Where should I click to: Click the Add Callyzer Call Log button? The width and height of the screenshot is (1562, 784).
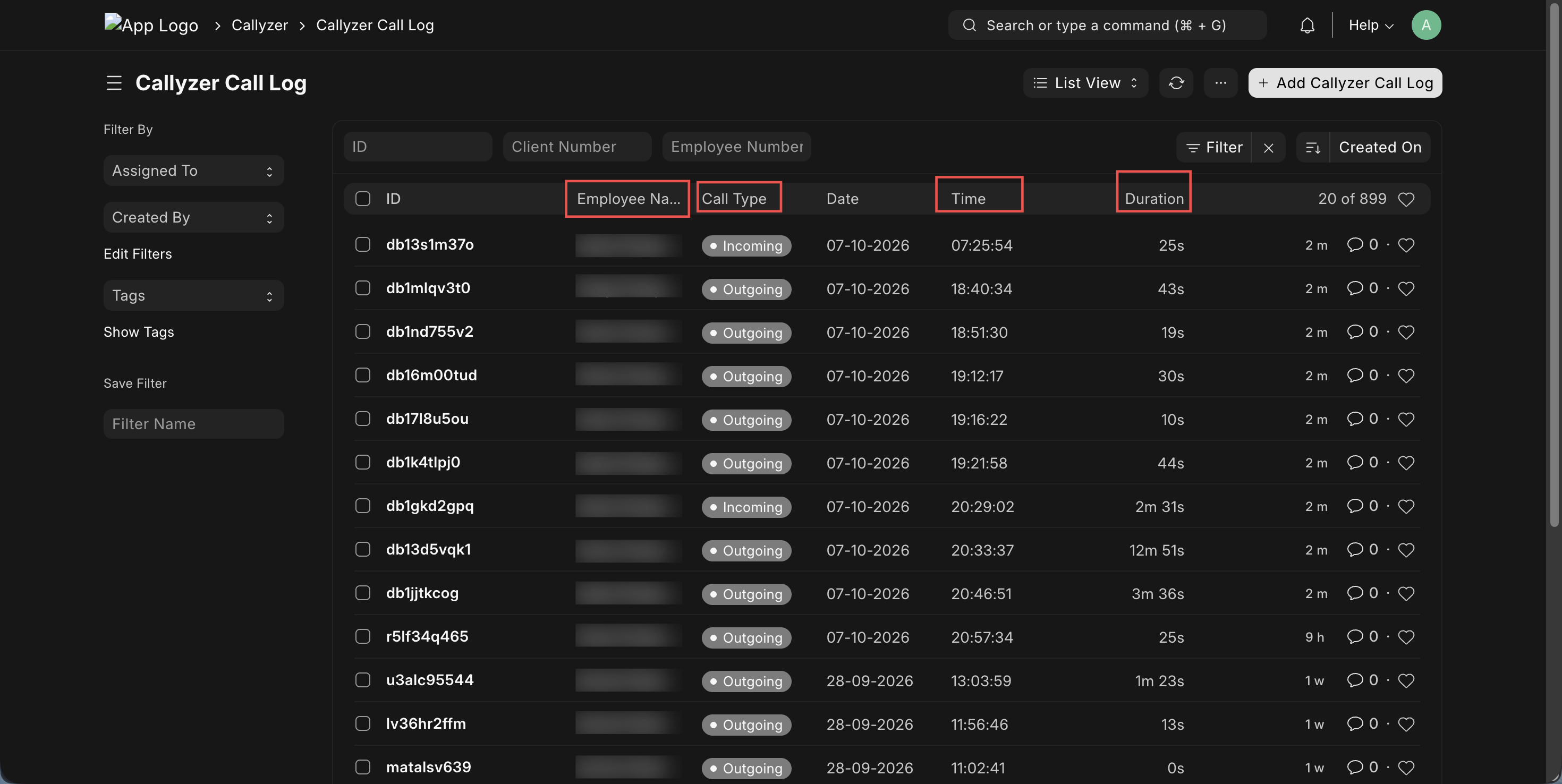(1345, 83)
